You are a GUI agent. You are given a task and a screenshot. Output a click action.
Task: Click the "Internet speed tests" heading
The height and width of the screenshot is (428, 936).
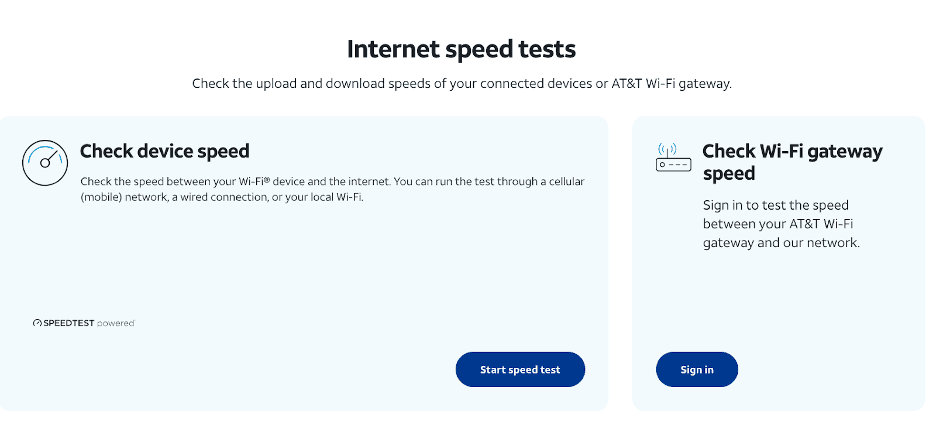(x=461, y=49)
